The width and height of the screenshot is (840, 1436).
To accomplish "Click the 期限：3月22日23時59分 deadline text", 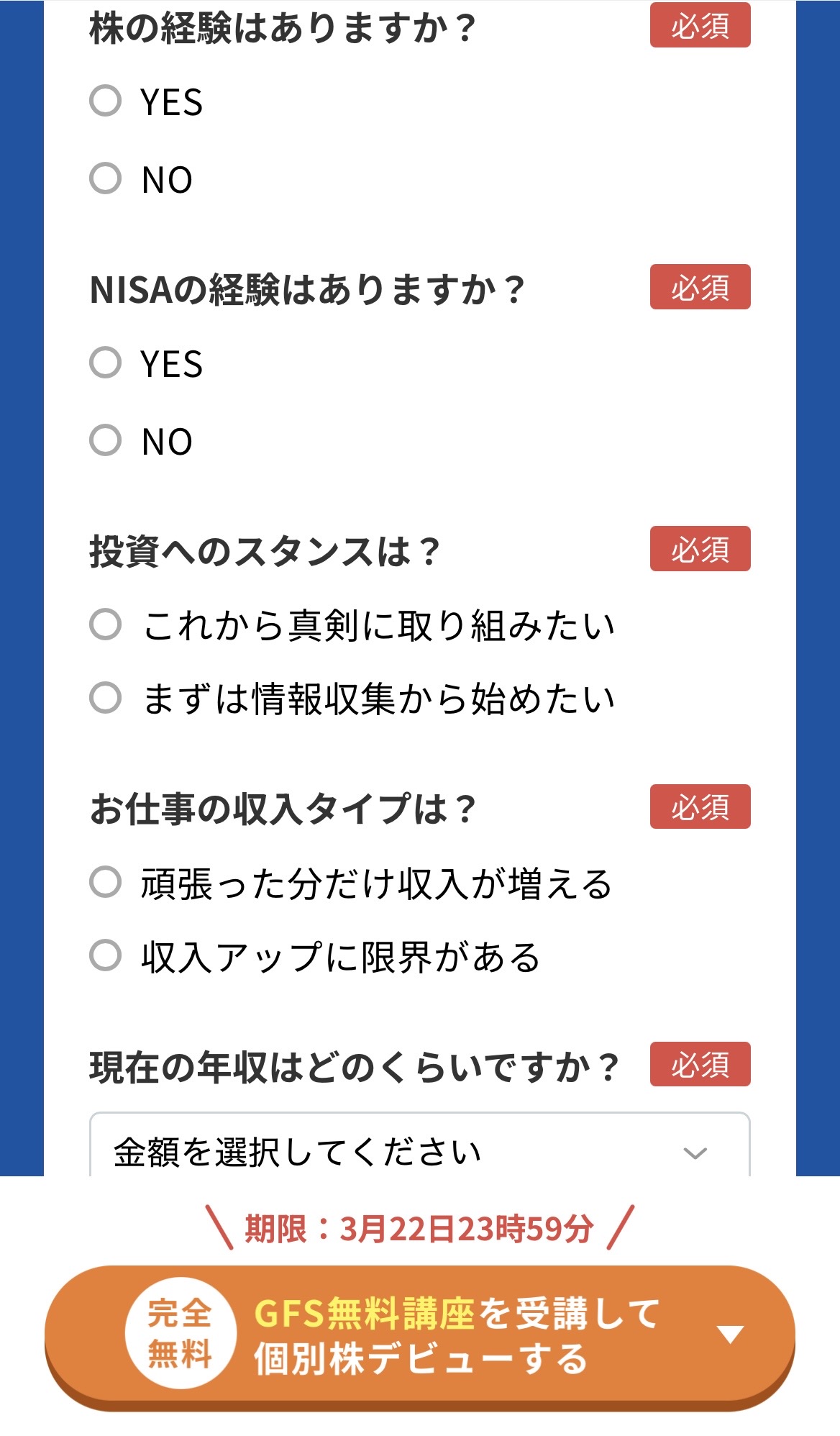I will (419, 1229).
